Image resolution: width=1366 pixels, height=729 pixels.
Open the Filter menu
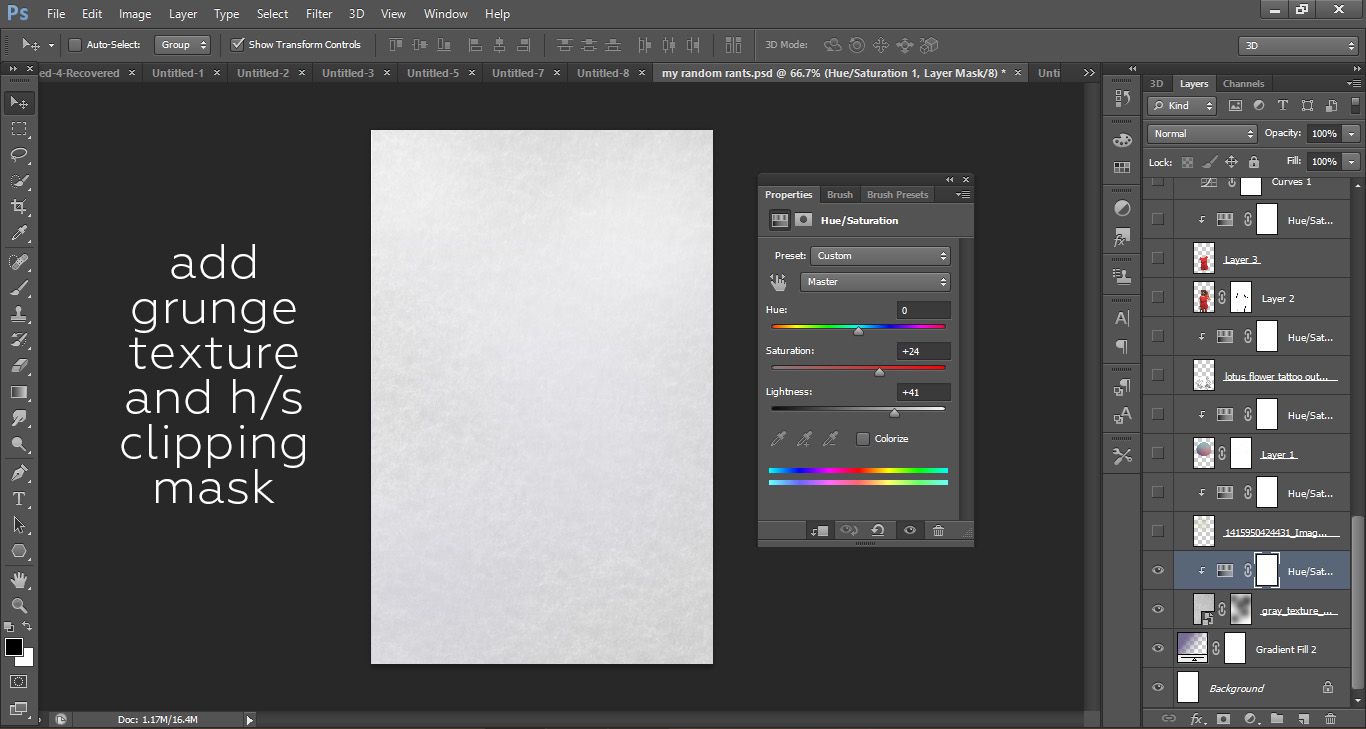point(319,14)
